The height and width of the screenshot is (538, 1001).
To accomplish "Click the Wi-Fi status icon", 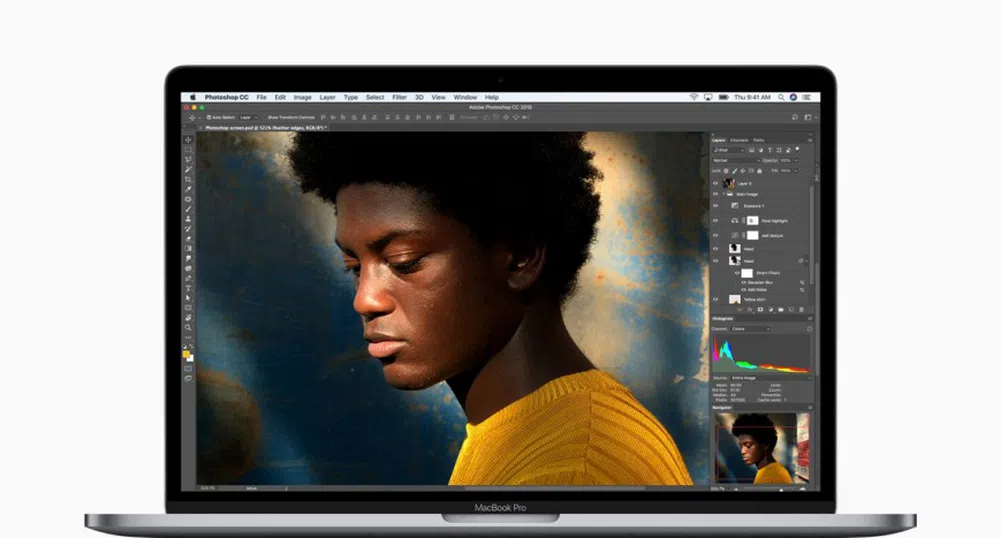I will pos(694,97).
